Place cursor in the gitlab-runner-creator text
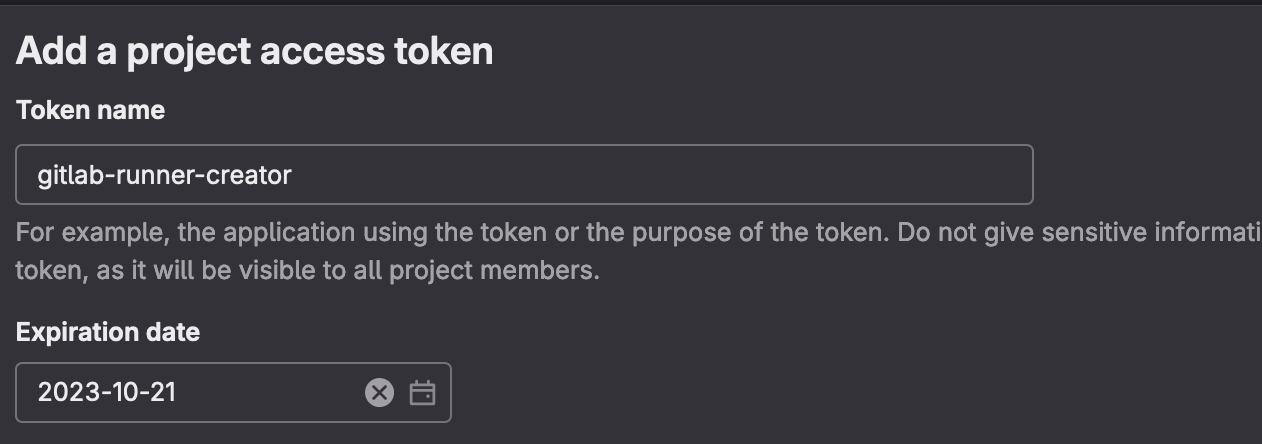The image size is (1262, 444). coord(164,176)
